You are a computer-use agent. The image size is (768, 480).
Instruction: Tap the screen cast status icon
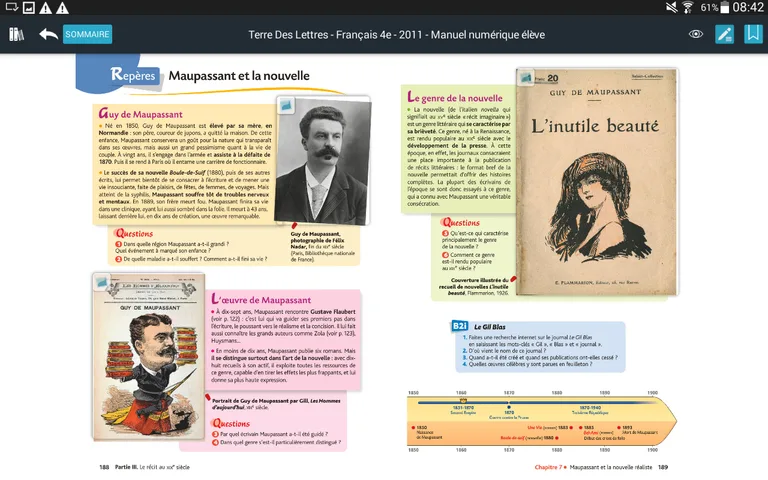(12, 7)
